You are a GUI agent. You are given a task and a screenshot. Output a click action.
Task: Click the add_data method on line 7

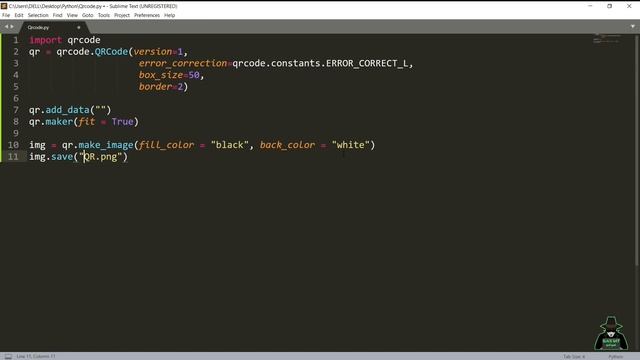(x=67, y=110)
